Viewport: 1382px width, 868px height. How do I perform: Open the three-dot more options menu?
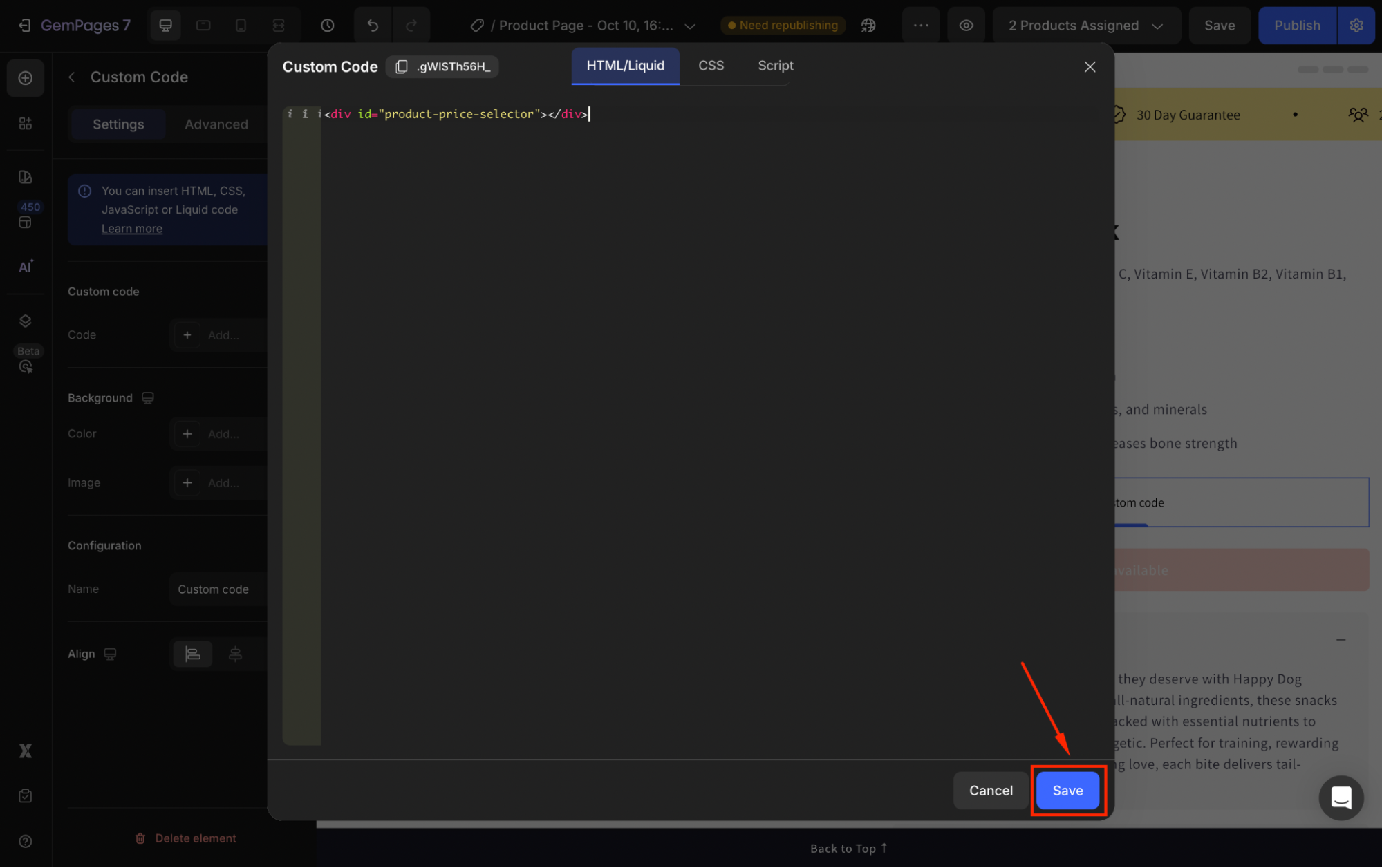(921, 26)
